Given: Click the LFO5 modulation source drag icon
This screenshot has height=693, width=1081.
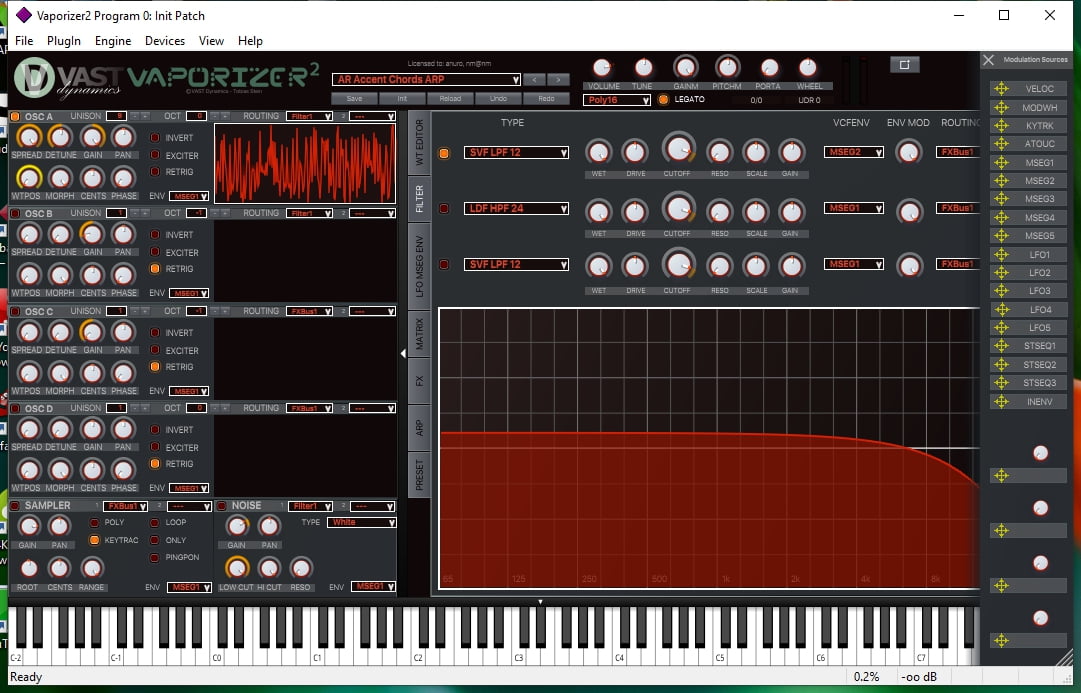Looking at the screenshot, I should (1001, 328).
